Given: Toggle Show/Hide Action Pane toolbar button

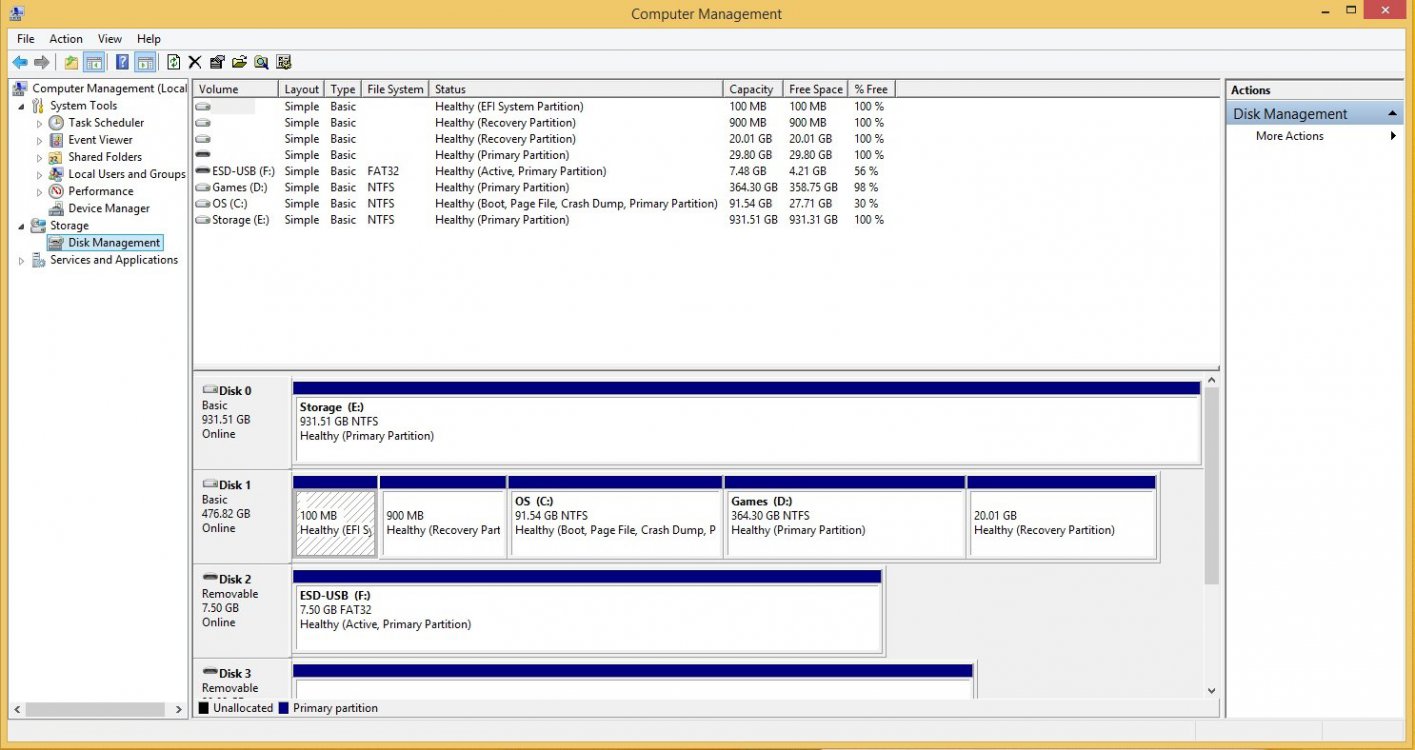Looking at the screenshot, I should (x=145, y=62).
